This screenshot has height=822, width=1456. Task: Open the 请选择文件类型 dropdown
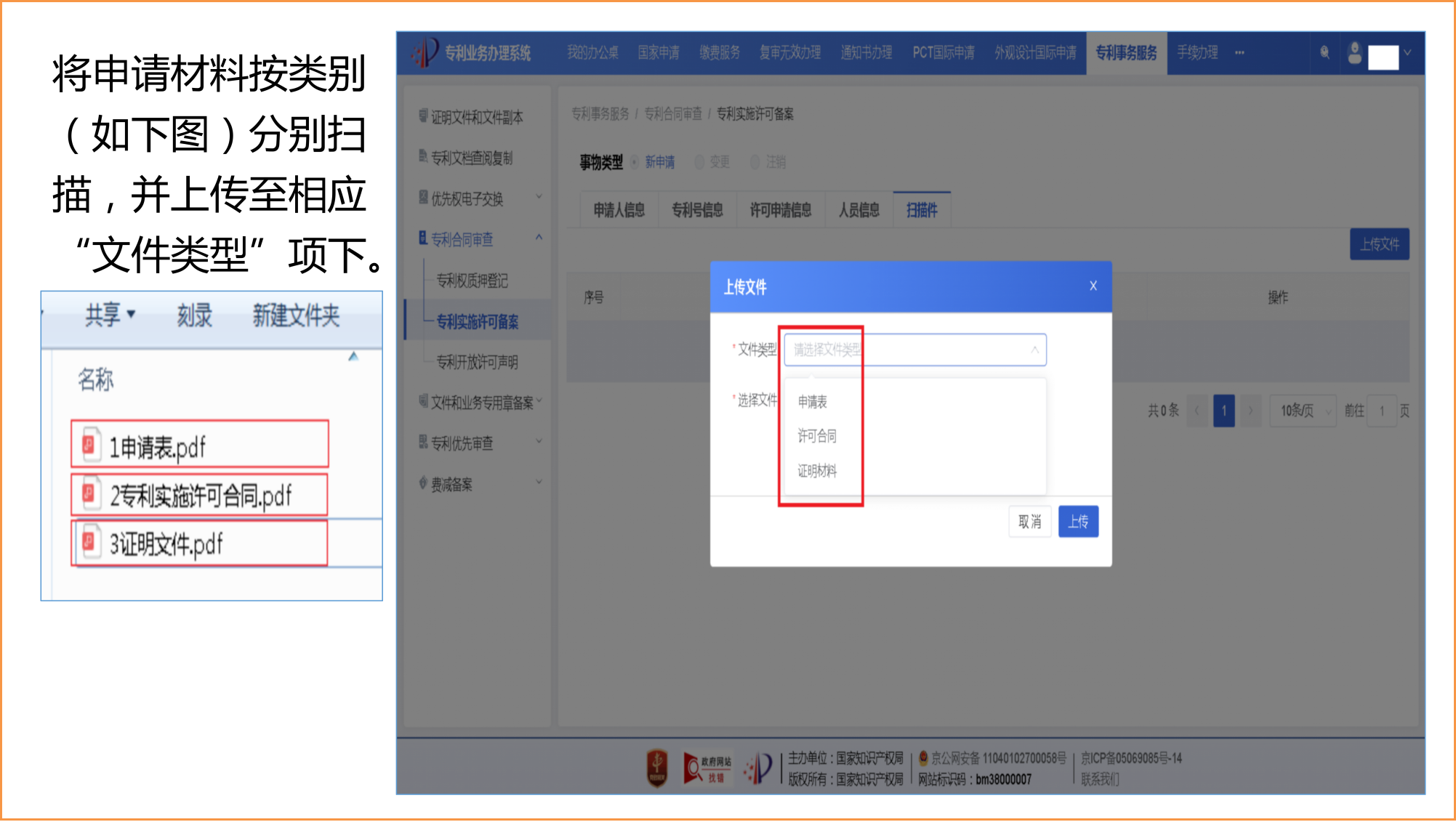[x=914, y=350]
